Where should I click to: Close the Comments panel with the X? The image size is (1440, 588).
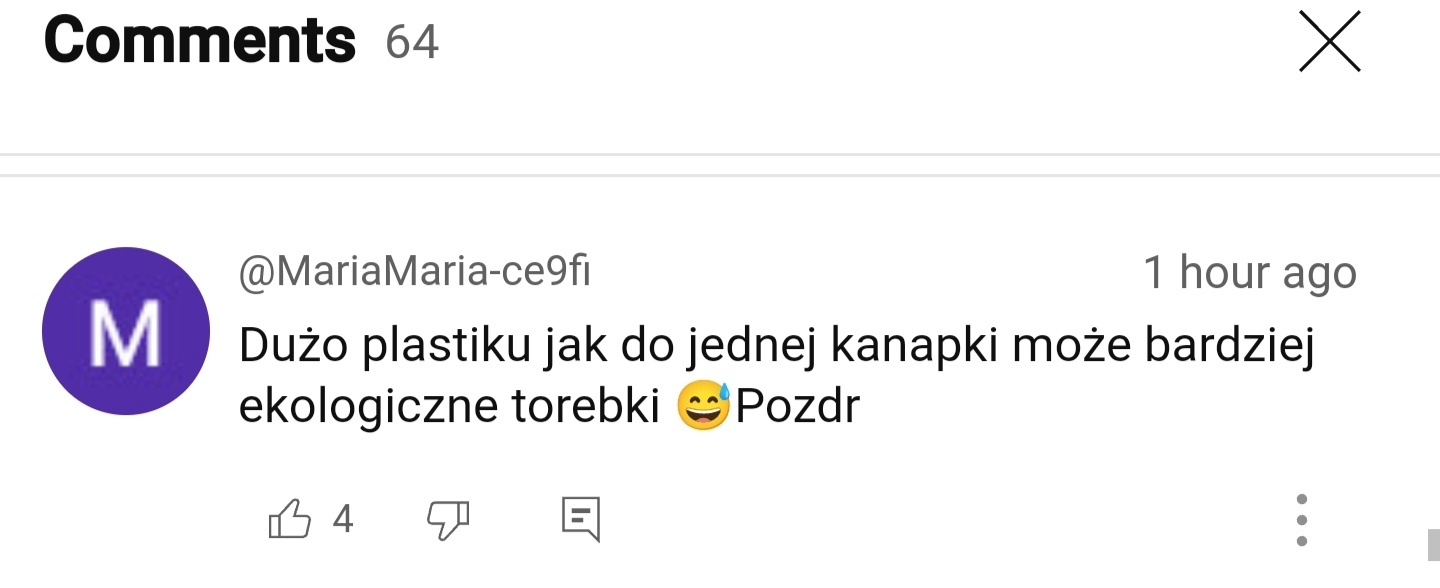(1329, 42)
